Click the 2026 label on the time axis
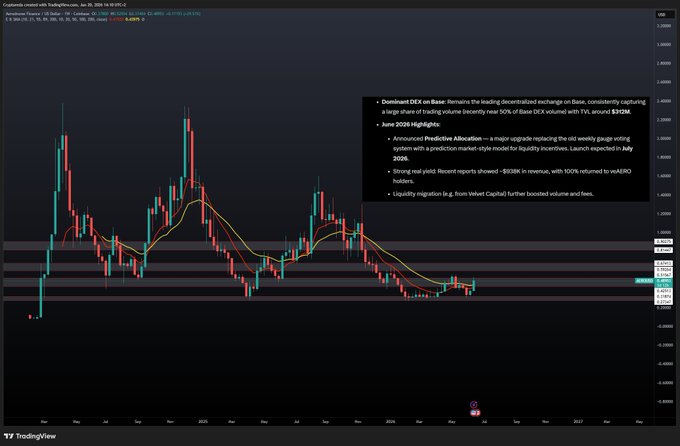 pos(390,421)
